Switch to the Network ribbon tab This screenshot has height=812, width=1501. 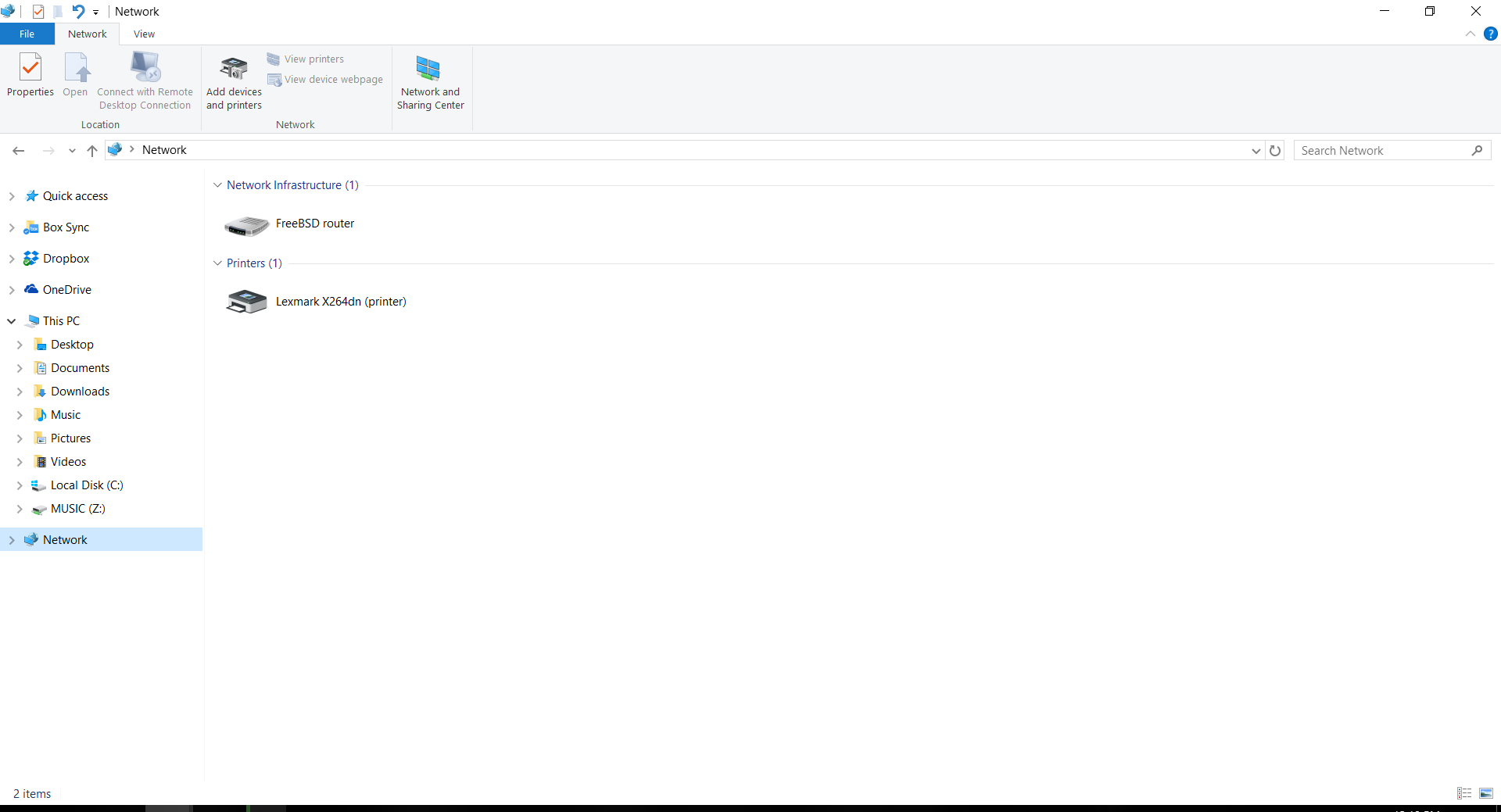pyautogui.click(x=87, y=34)
